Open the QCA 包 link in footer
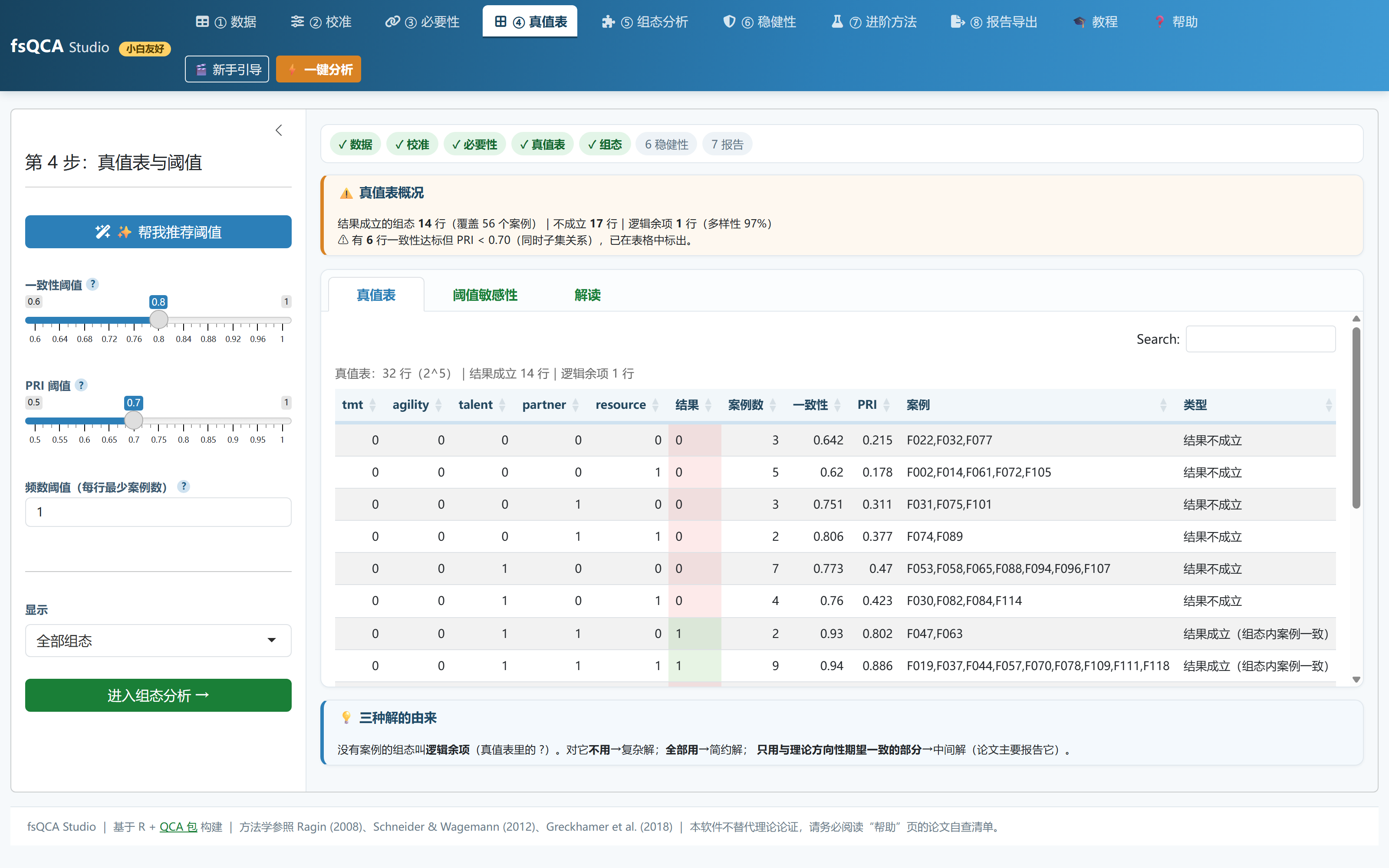Image resolution: width=1389 pixels, height=868 pixels. coord(178,827)
